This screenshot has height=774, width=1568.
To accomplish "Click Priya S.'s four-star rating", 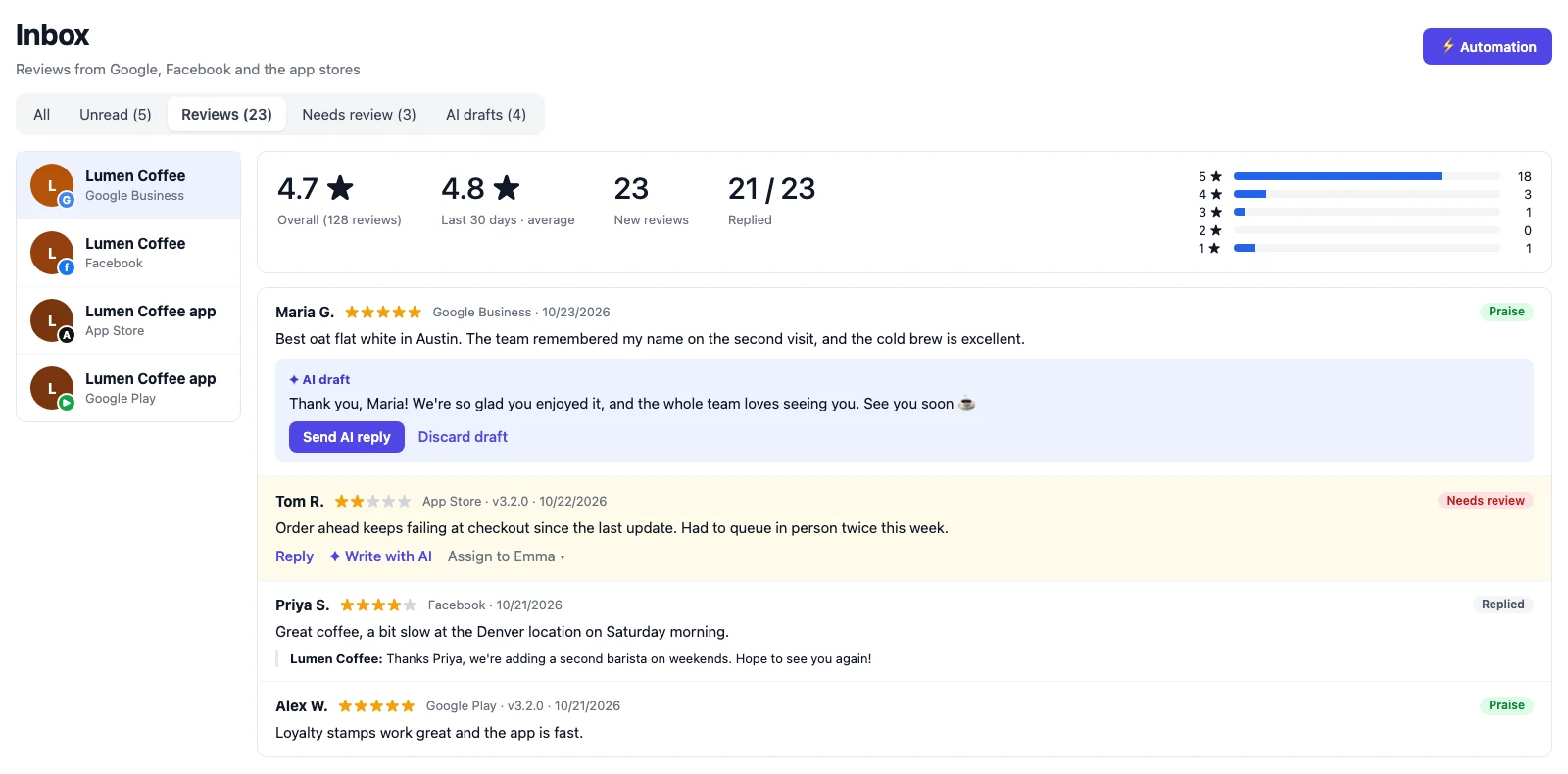I will [x=378, y=605].
